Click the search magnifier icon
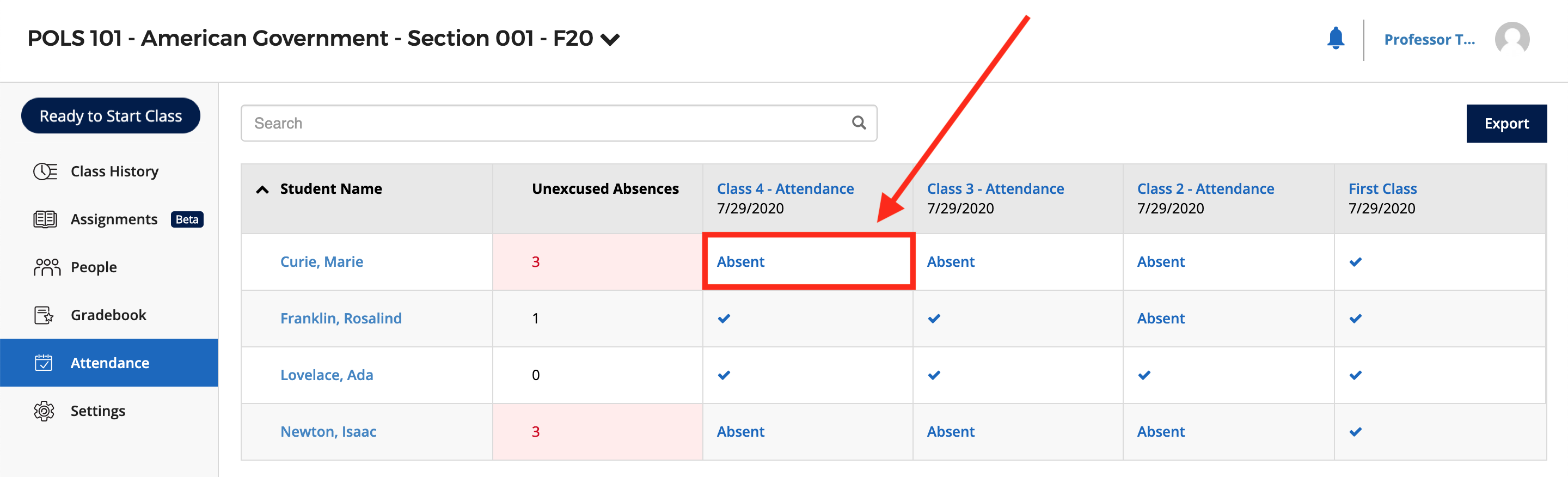Screen dimensions: 1568x477 [858, 123]
